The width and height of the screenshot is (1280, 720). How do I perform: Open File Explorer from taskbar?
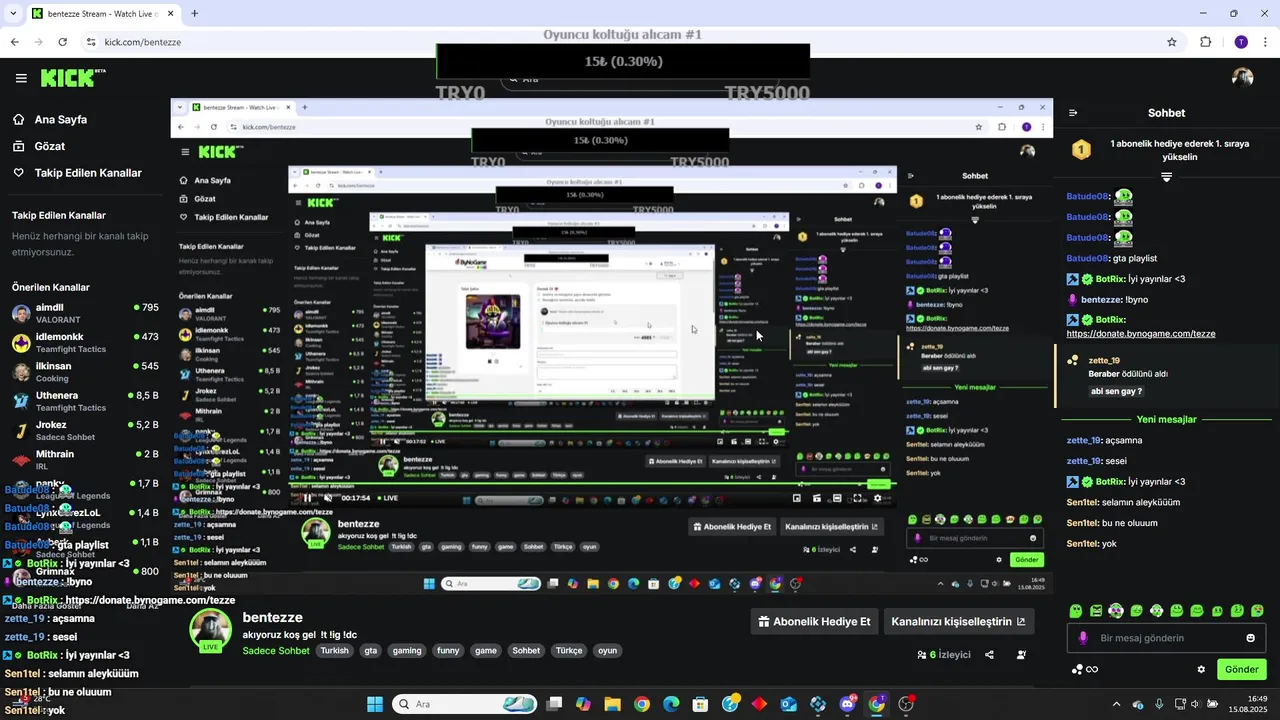(612, 704)
